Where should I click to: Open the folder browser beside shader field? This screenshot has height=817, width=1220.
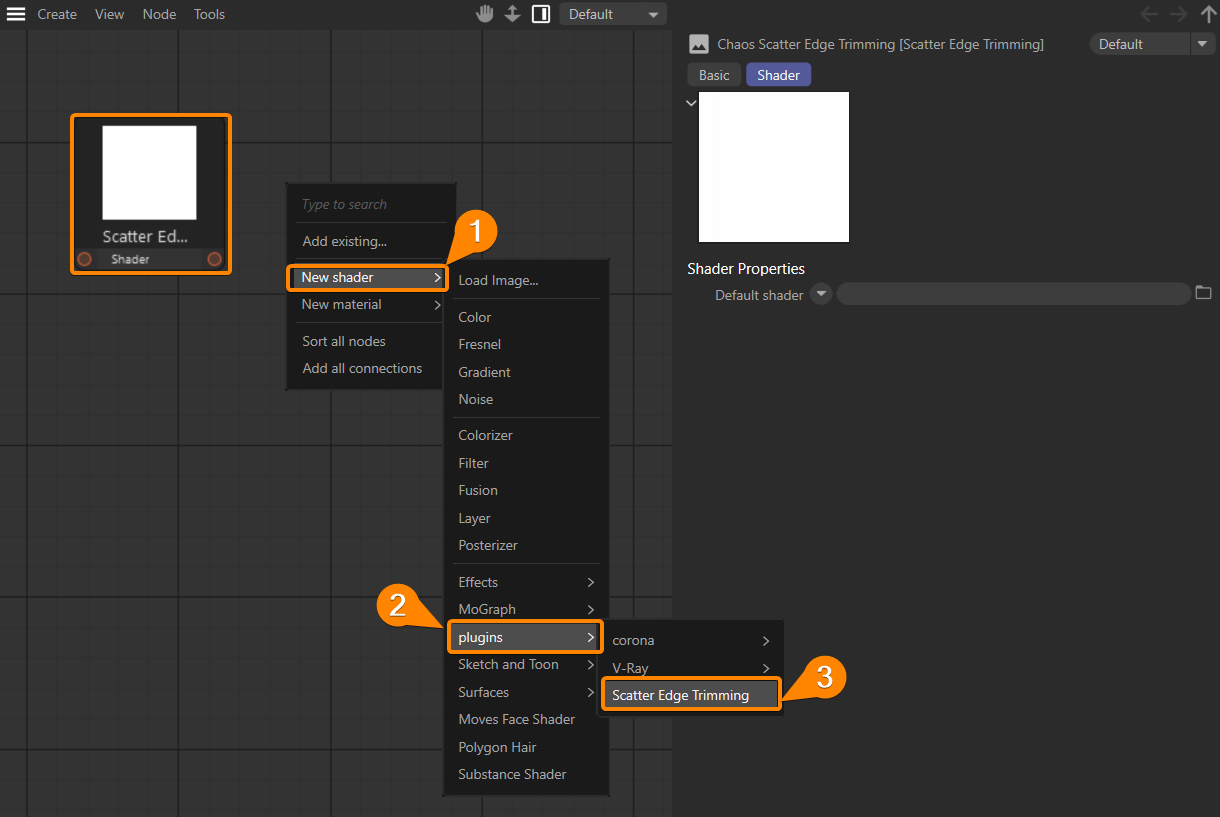pos(1203,293)
